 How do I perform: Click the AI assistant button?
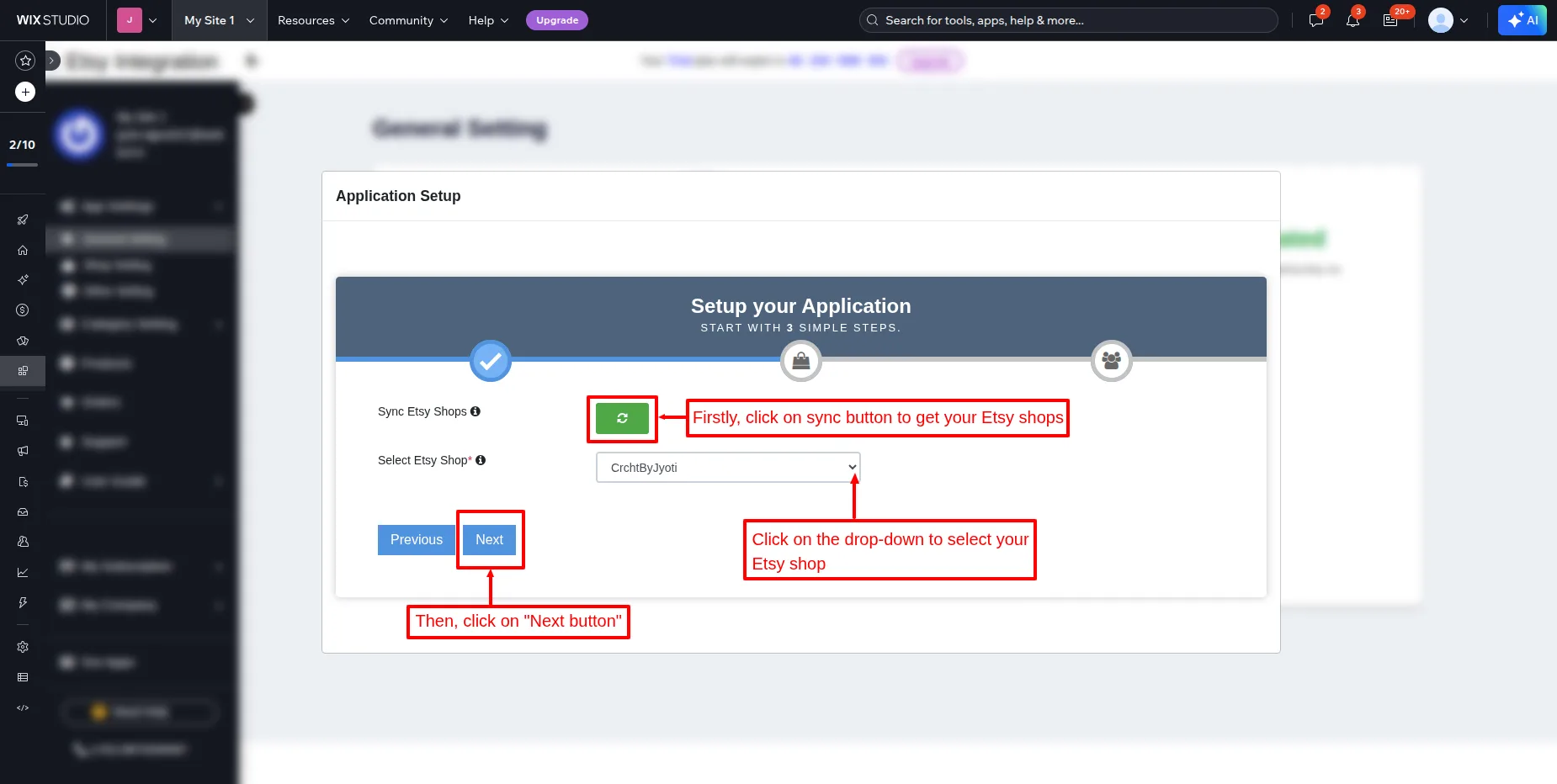pos(1522,20)
